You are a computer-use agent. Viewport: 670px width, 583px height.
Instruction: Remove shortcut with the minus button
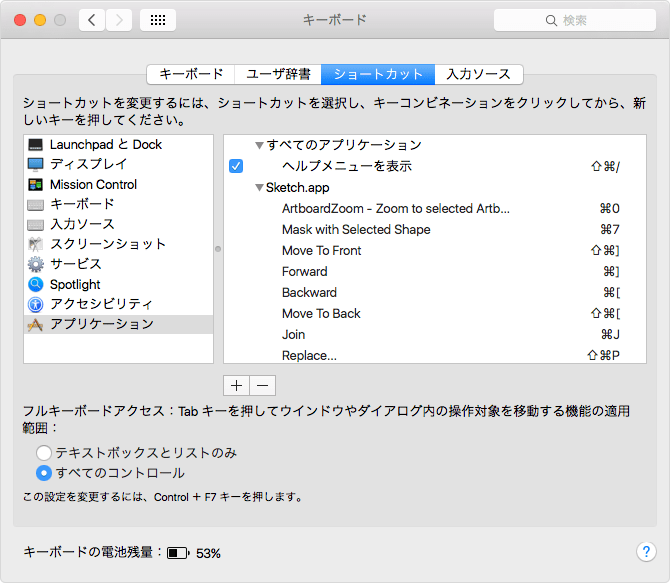[x=262, y=385]
